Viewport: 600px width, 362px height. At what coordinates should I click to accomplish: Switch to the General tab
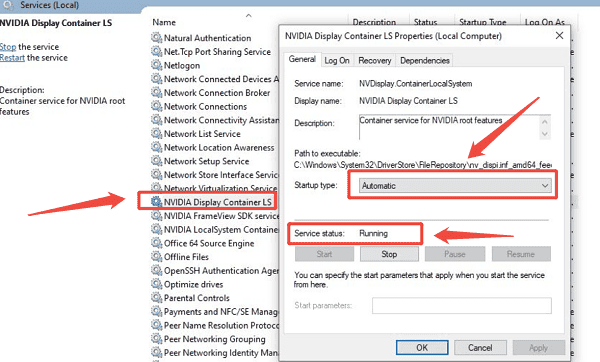(302, 59)
